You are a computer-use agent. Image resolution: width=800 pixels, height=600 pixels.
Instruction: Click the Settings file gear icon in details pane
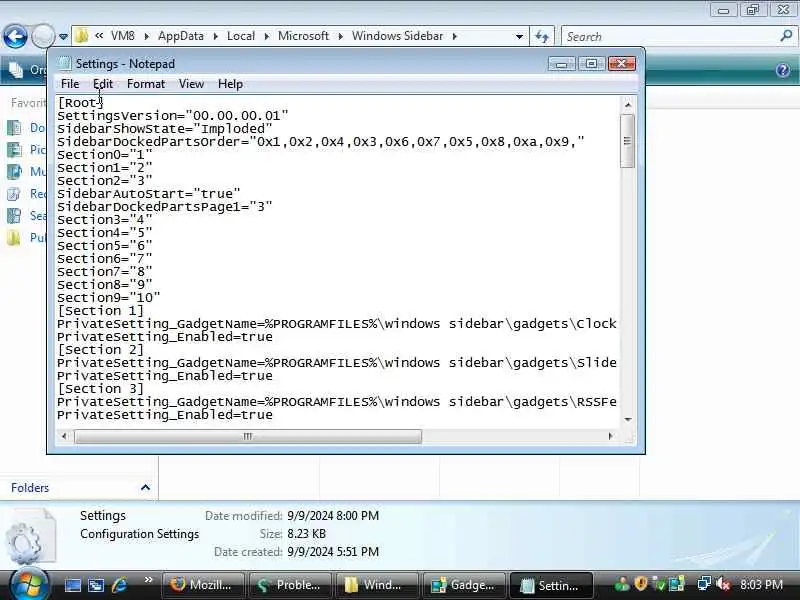pyautogui.click(x=30, y=537)
